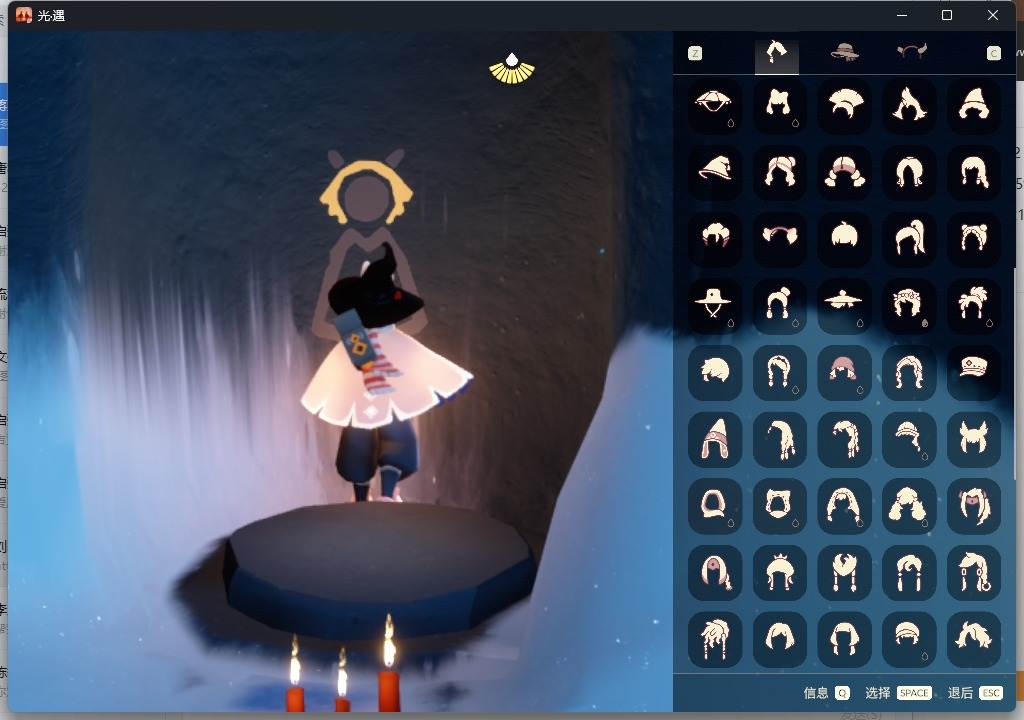Click the Z previous-category key button
This screenshot has width=1024, height=720.
(x=695, y=54)
